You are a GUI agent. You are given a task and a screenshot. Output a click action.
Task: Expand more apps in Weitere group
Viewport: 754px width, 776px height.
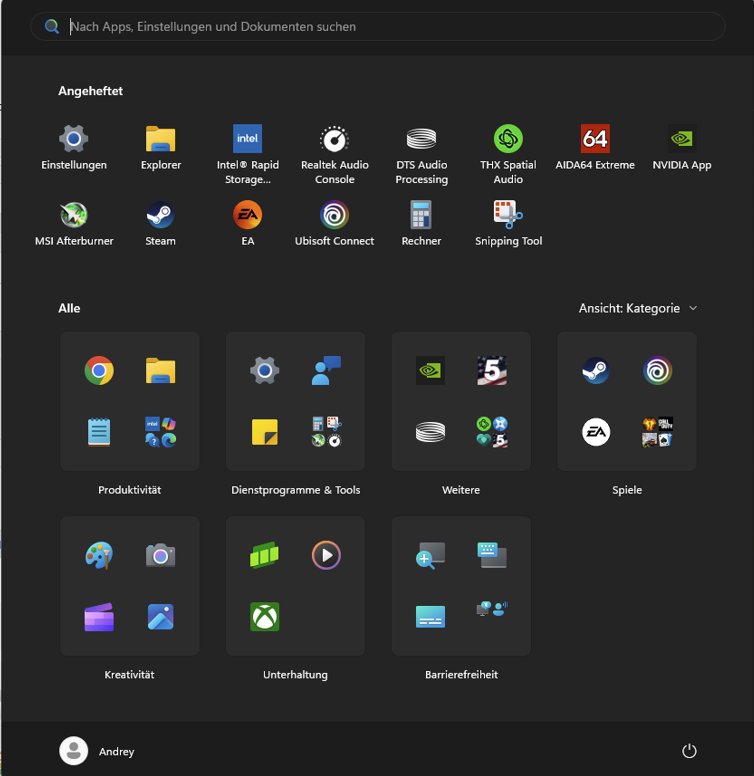(x=492, y=432)
